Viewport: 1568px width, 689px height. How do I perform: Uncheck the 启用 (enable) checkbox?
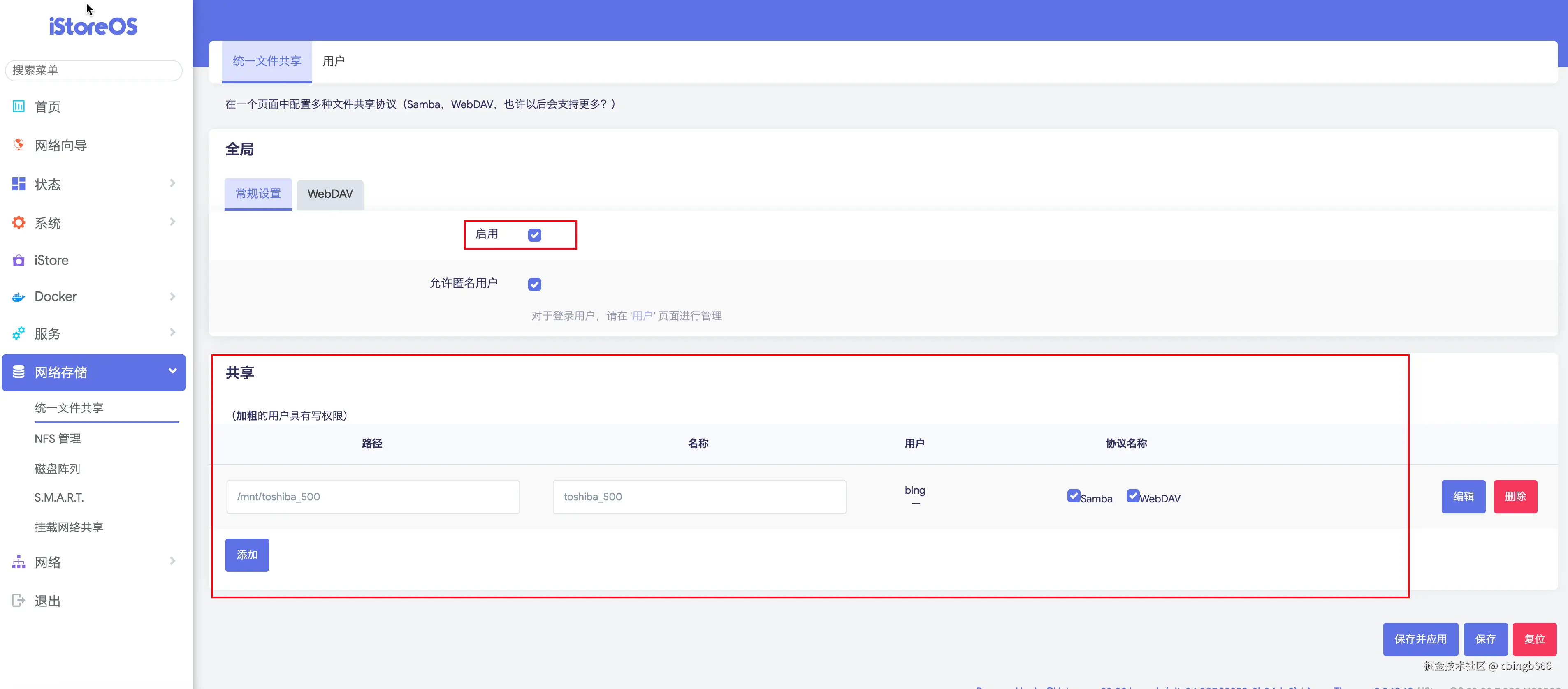pyautogui.click(x=534, y=235)
